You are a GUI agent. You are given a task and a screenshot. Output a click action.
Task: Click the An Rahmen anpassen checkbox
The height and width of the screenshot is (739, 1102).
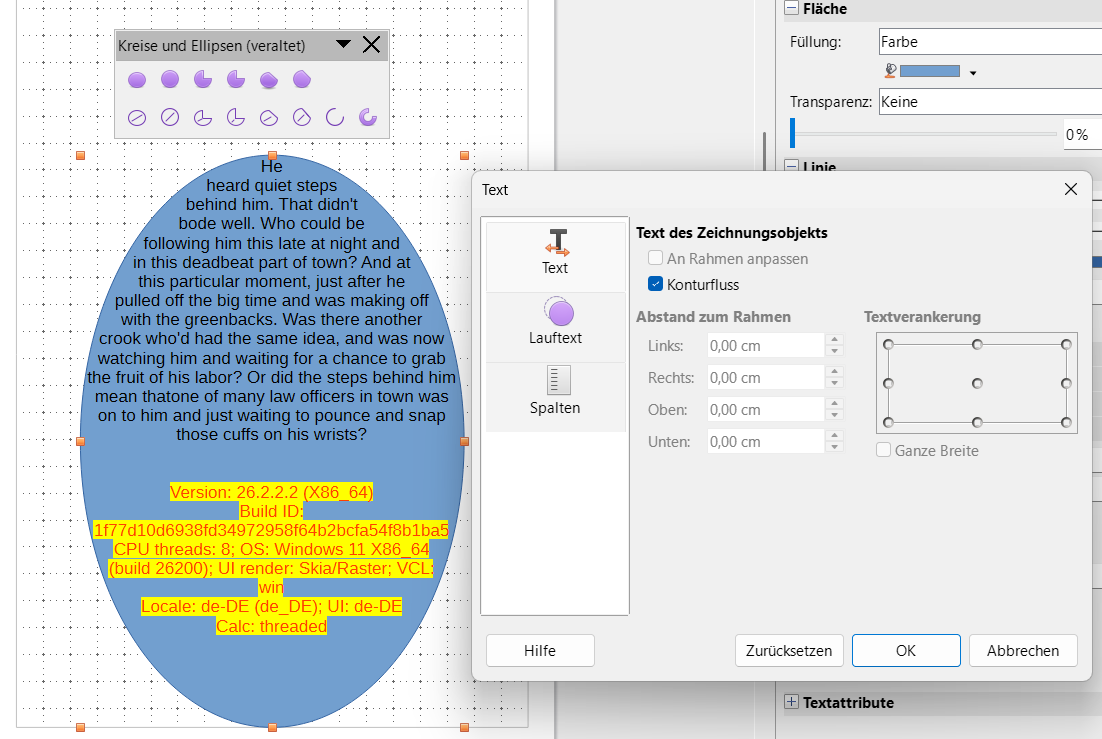click(x=656, y=259)
